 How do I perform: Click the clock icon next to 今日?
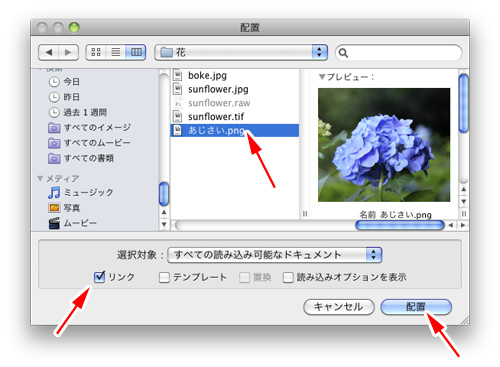pyautogui.click(x=54, y=82)
